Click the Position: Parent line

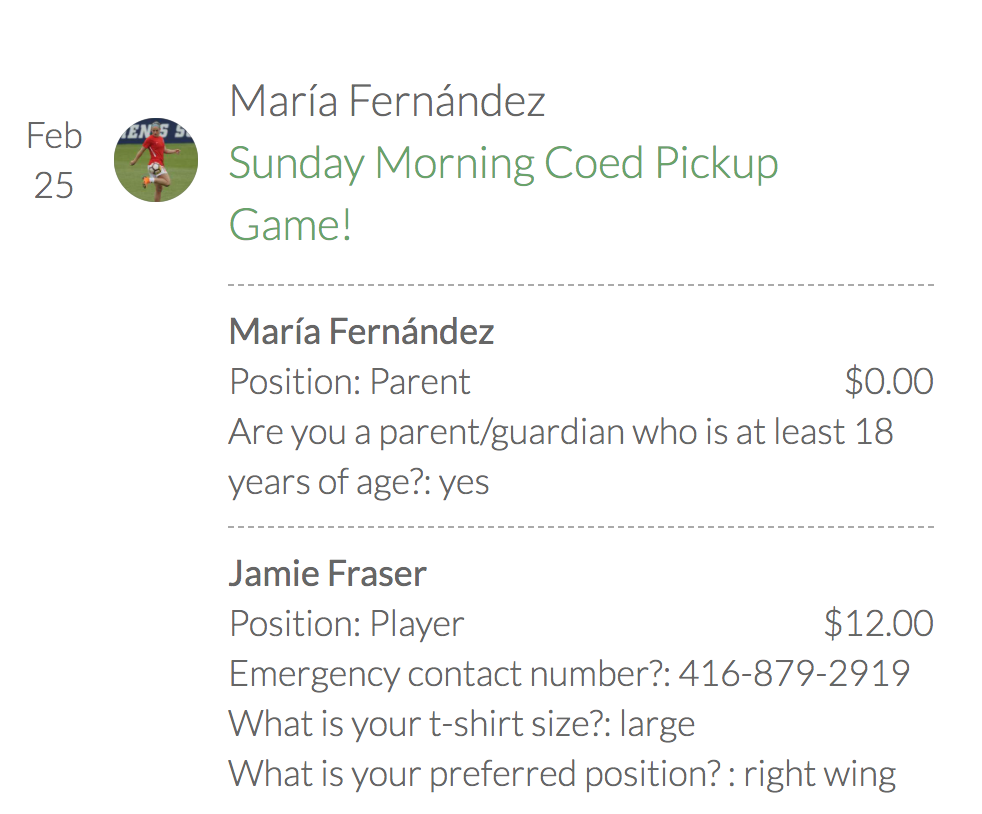pyautogui.click(x=349, y=382)
